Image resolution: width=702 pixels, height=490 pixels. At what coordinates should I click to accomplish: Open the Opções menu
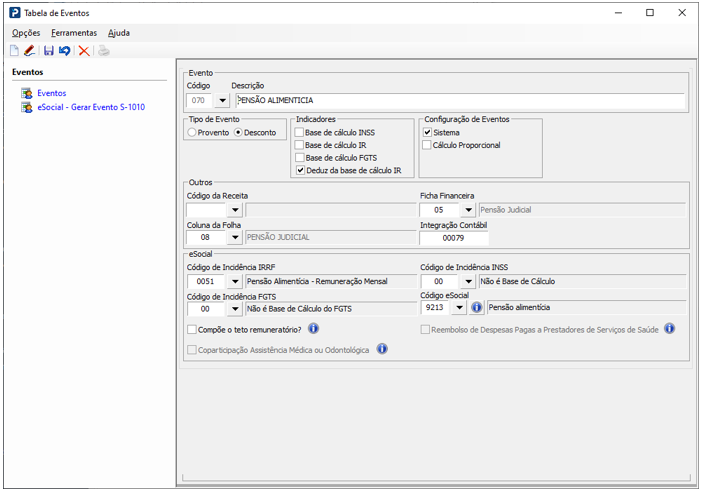click(26, 33)
